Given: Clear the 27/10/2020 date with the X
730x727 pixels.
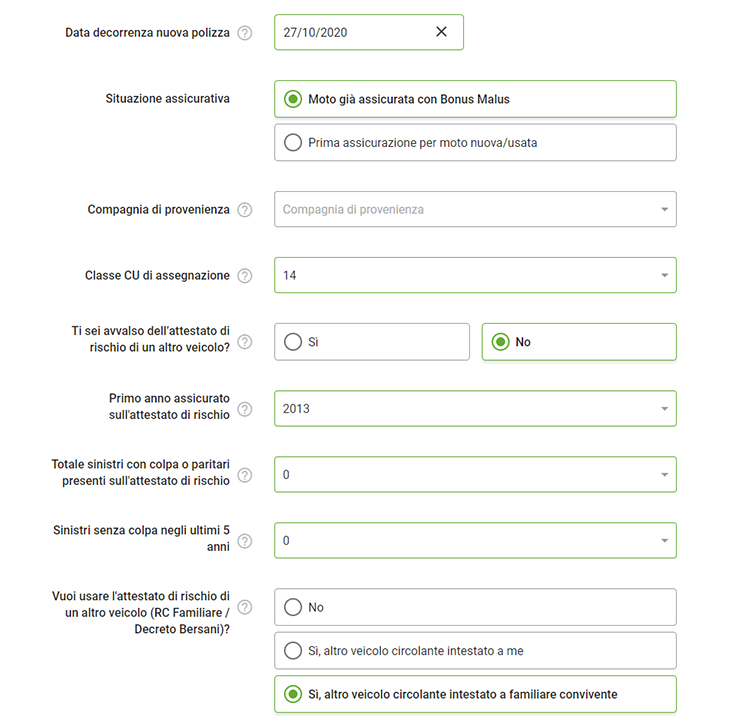Looking at the screenshot, I should coord(442,32).
